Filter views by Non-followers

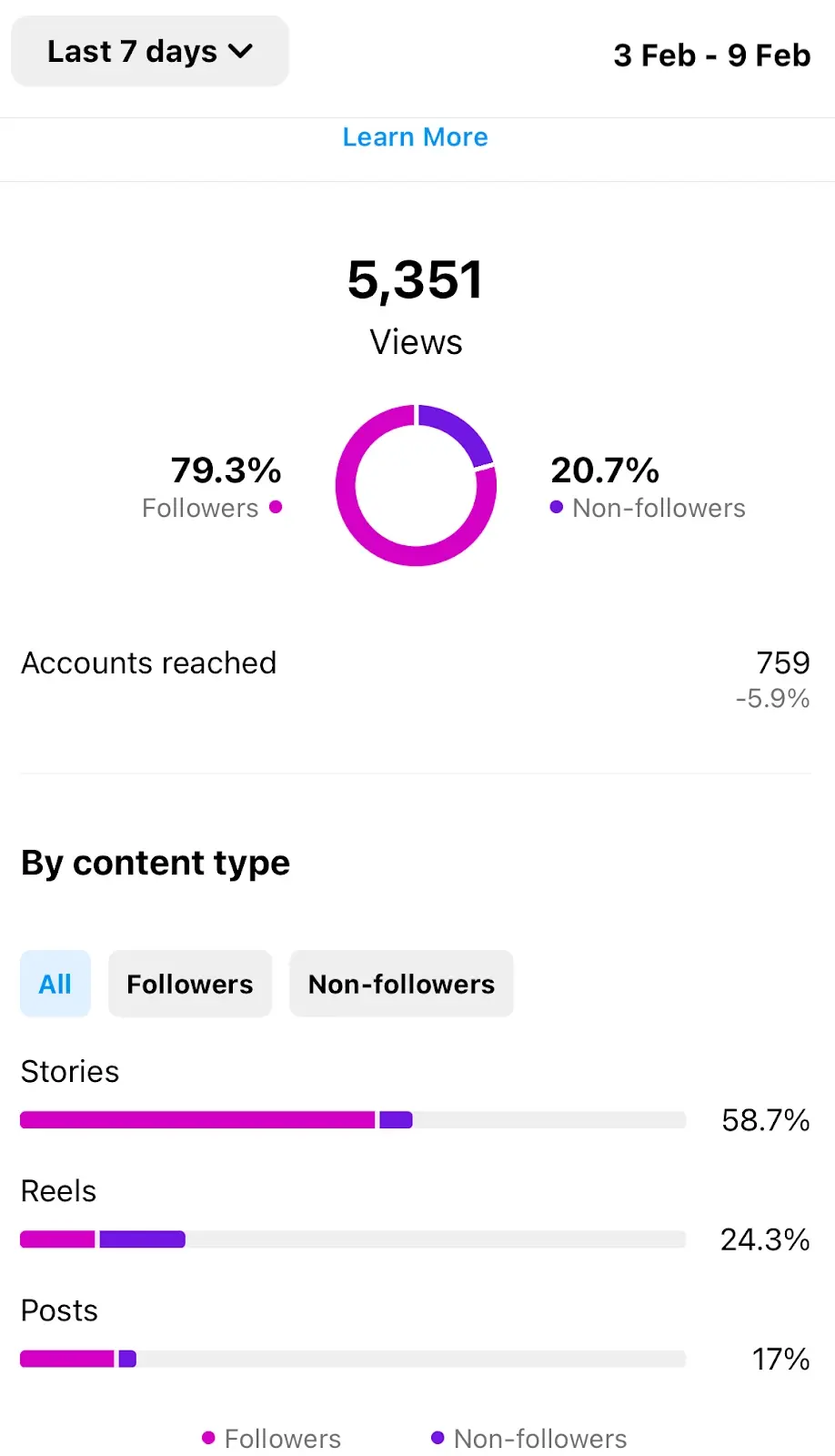click(401, 984)
